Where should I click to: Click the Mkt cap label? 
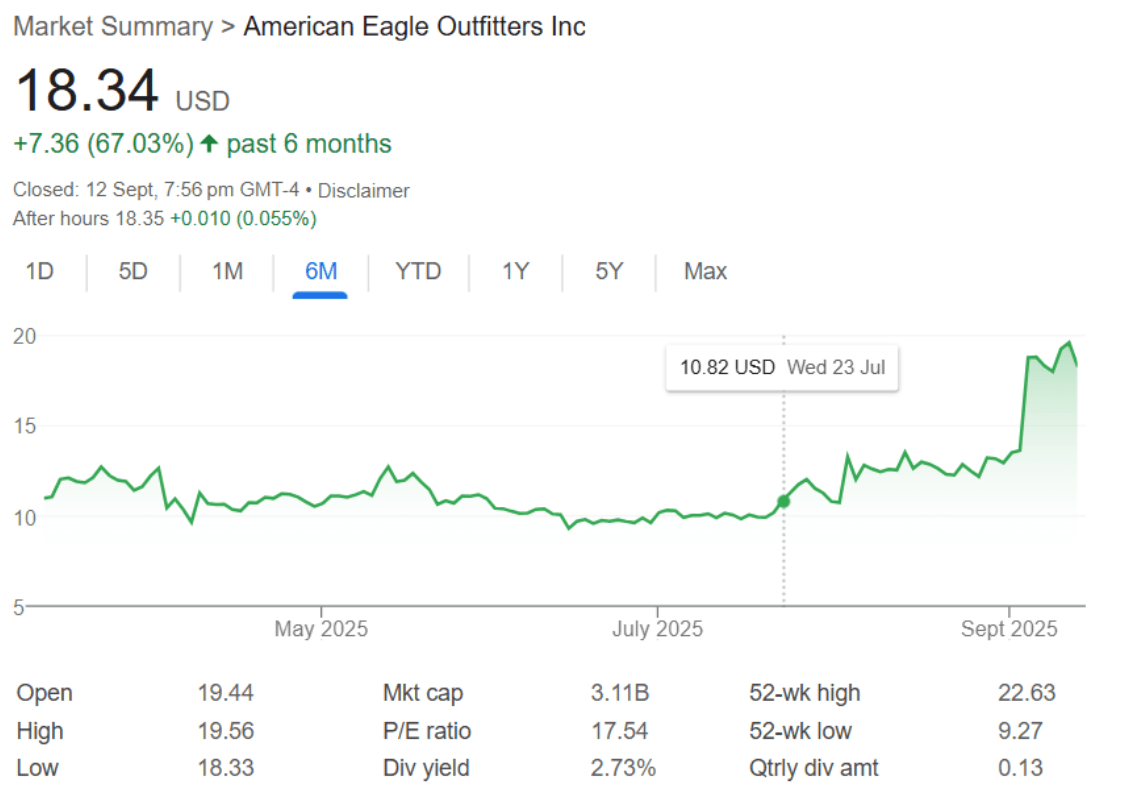pyautogui.click(x=423, y=693)
